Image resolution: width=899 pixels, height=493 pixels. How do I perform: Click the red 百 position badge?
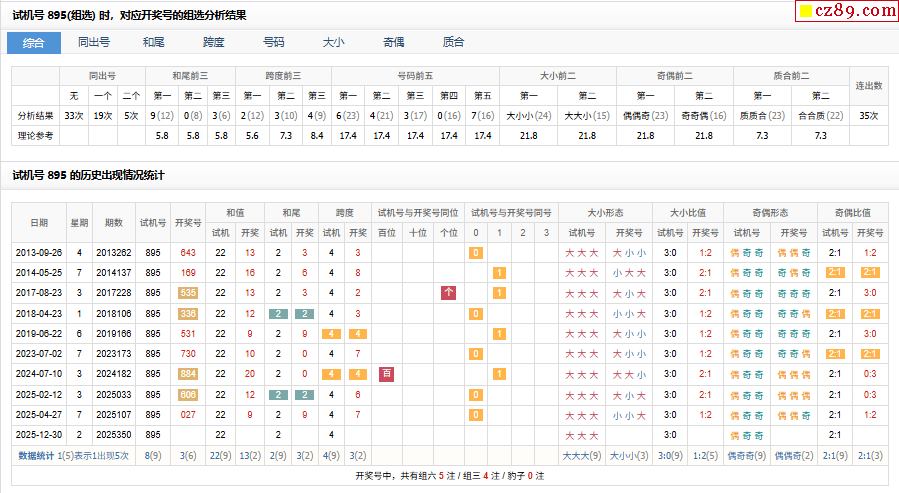point(387,374)
